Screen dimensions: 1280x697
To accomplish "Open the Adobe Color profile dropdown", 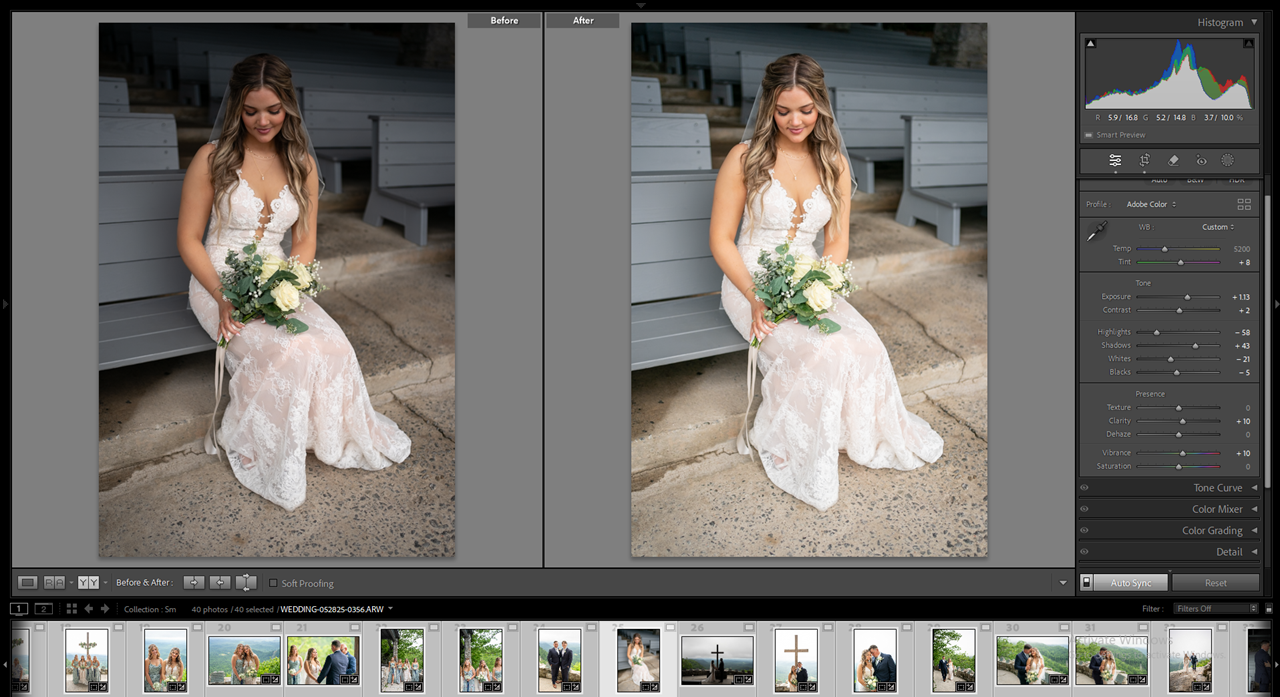I will tap(1151, 205).
